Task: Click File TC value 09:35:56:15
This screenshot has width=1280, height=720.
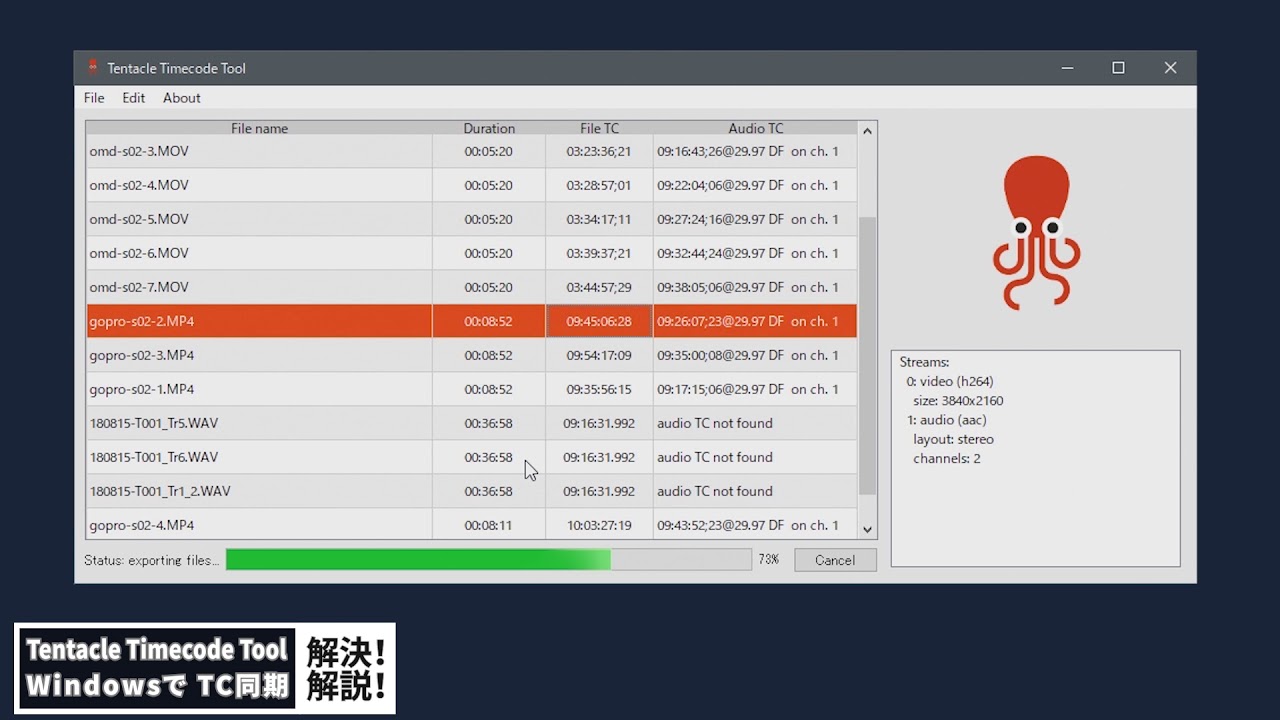Action: 599,389
